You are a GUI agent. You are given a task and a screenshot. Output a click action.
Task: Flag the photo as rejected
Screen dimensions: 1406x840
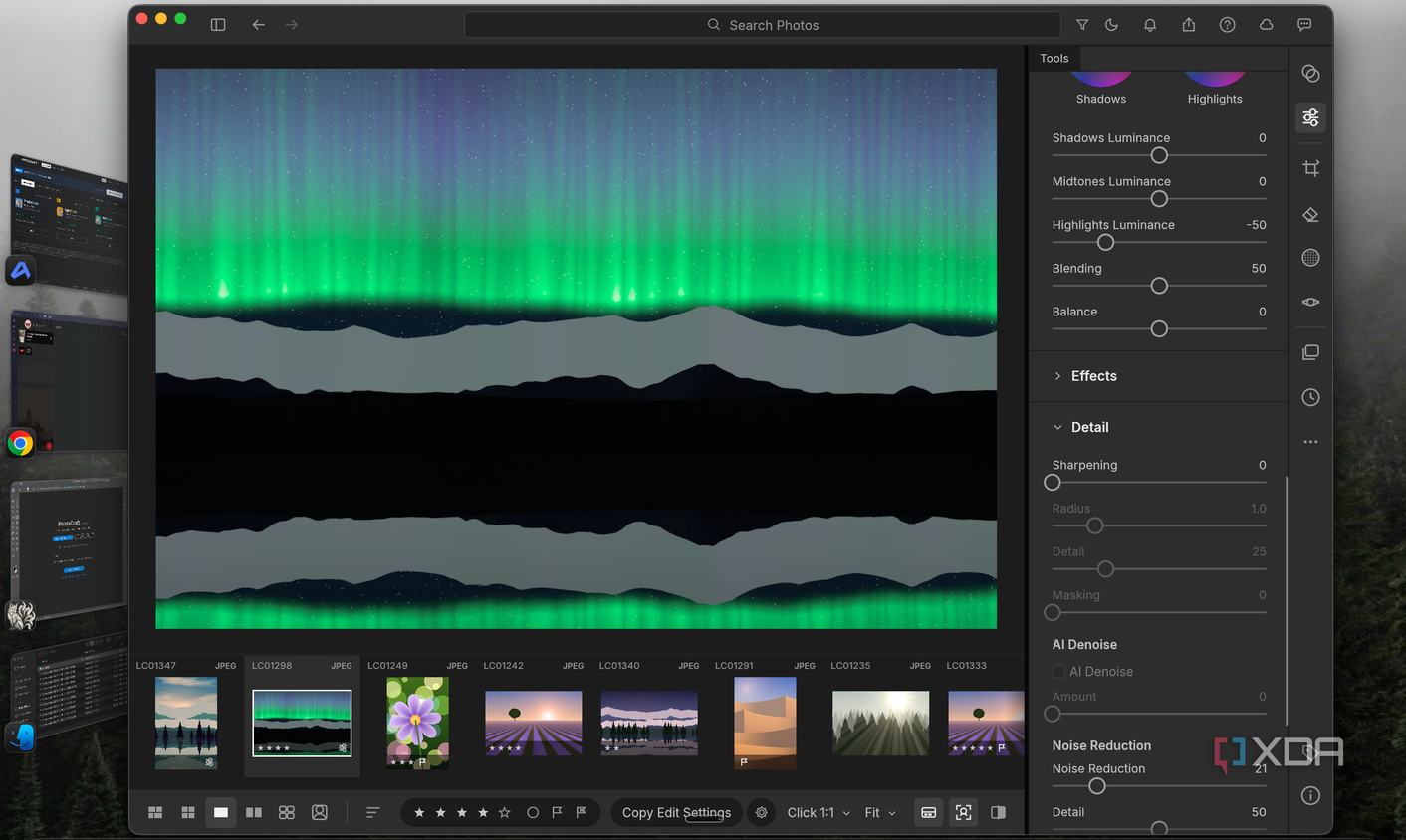(582, 813)
